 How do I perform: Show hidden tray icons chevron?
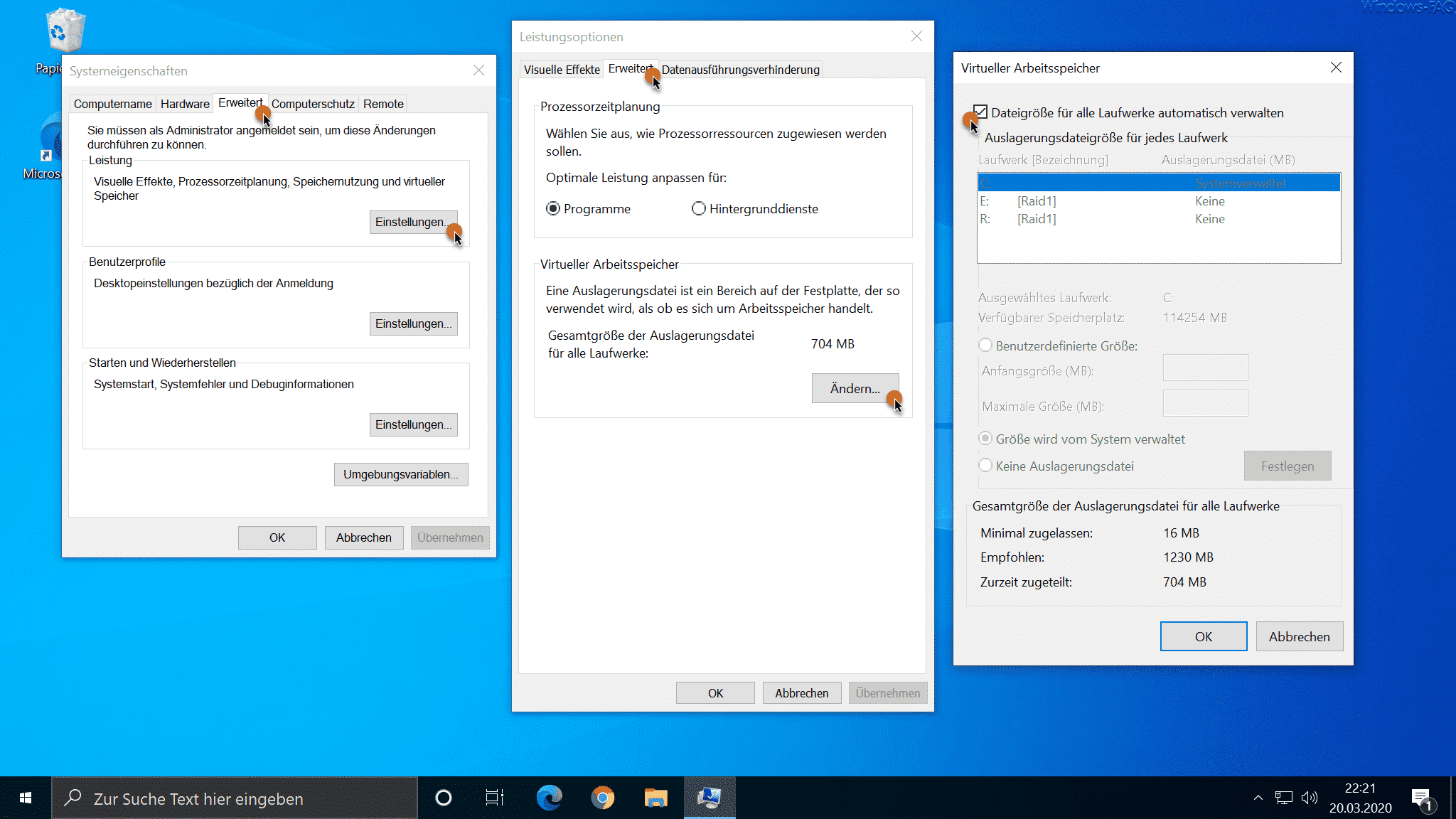(1258, 798)
